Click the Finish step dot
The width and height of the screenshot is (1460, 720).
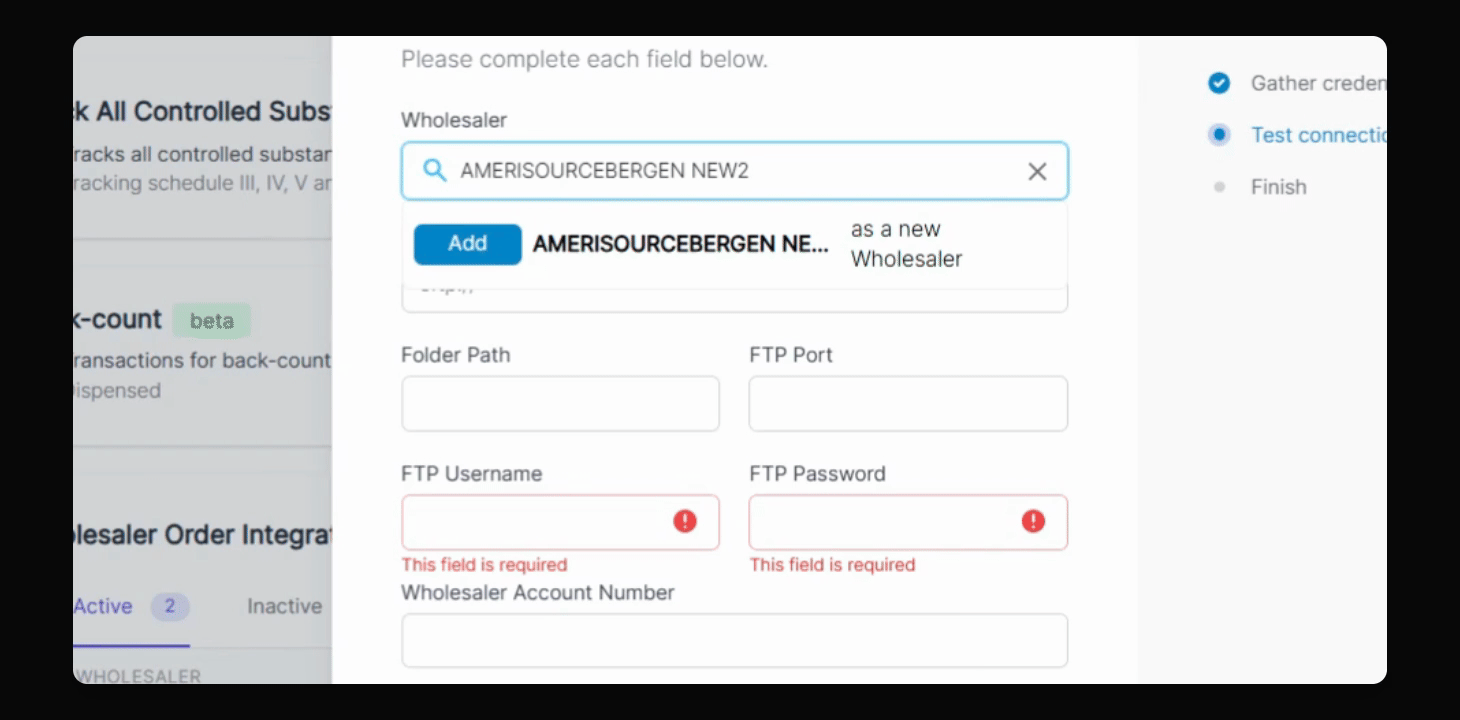pyautogui.click(x=1219, y=187)
